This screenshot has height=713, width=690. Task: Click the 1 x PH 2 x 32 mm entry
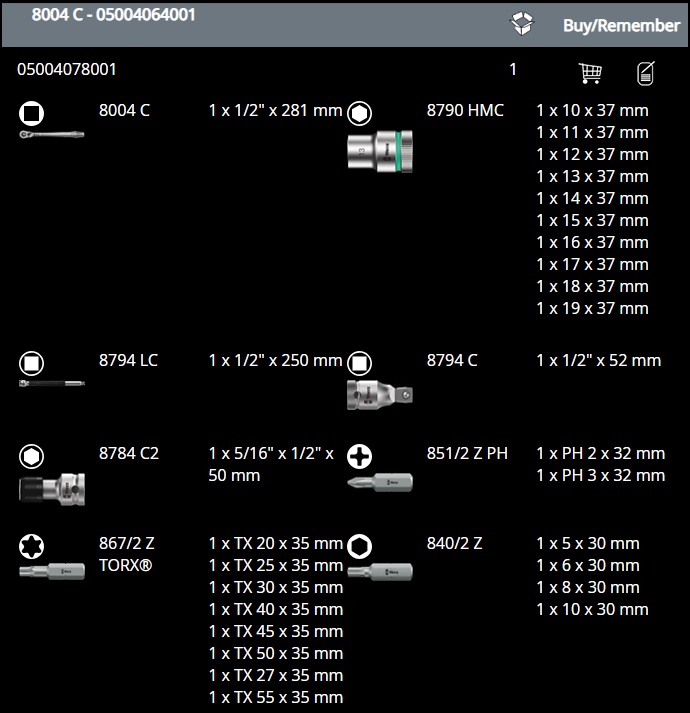[600, 453]
